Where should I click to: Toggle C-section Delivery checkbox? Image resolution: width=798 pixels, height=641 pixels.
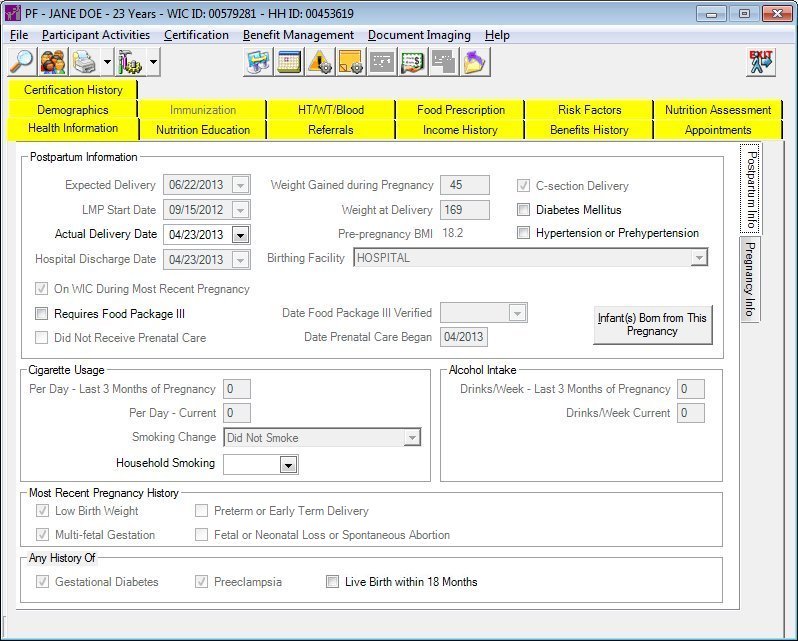click(523, 186)
